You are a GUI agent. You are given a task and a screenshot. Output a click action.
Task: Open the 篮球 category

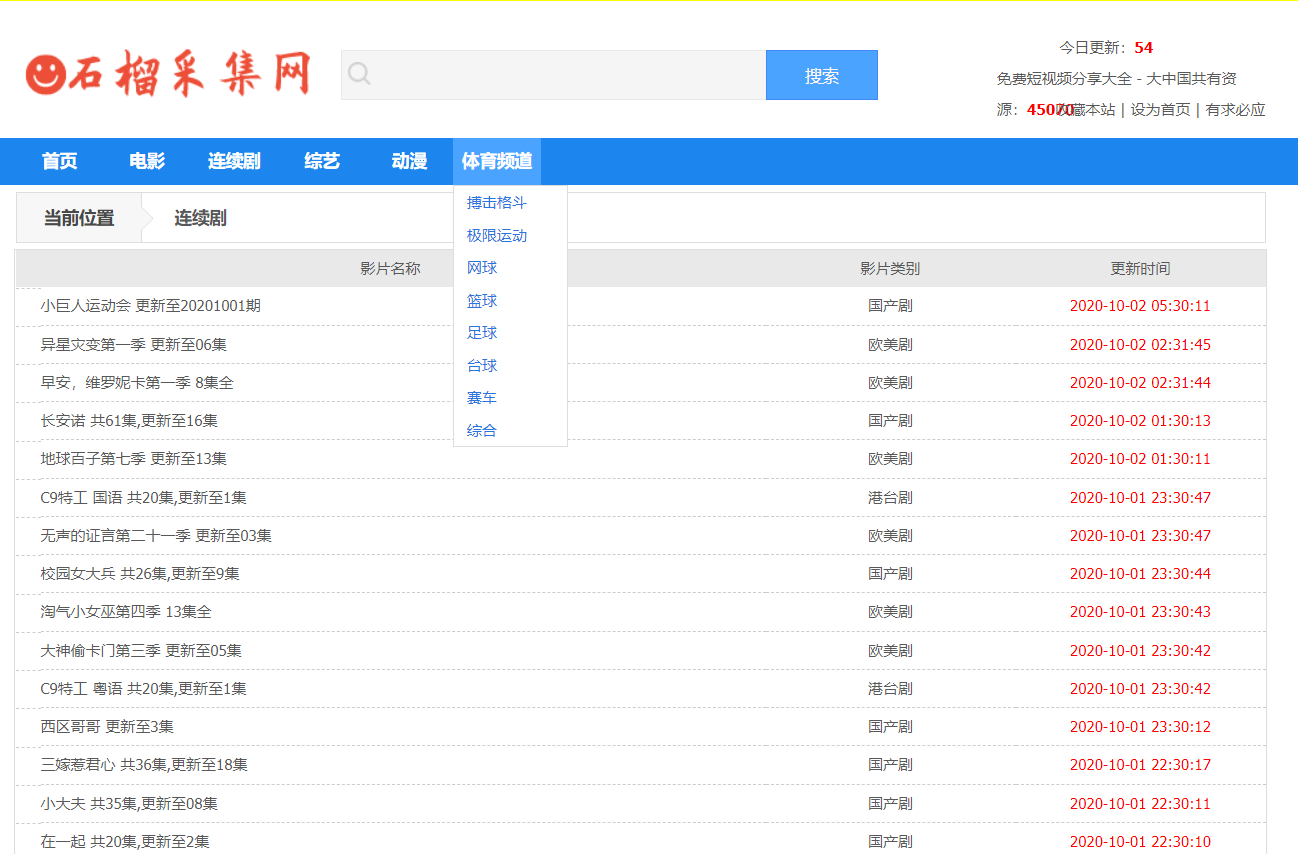[481, 299]
